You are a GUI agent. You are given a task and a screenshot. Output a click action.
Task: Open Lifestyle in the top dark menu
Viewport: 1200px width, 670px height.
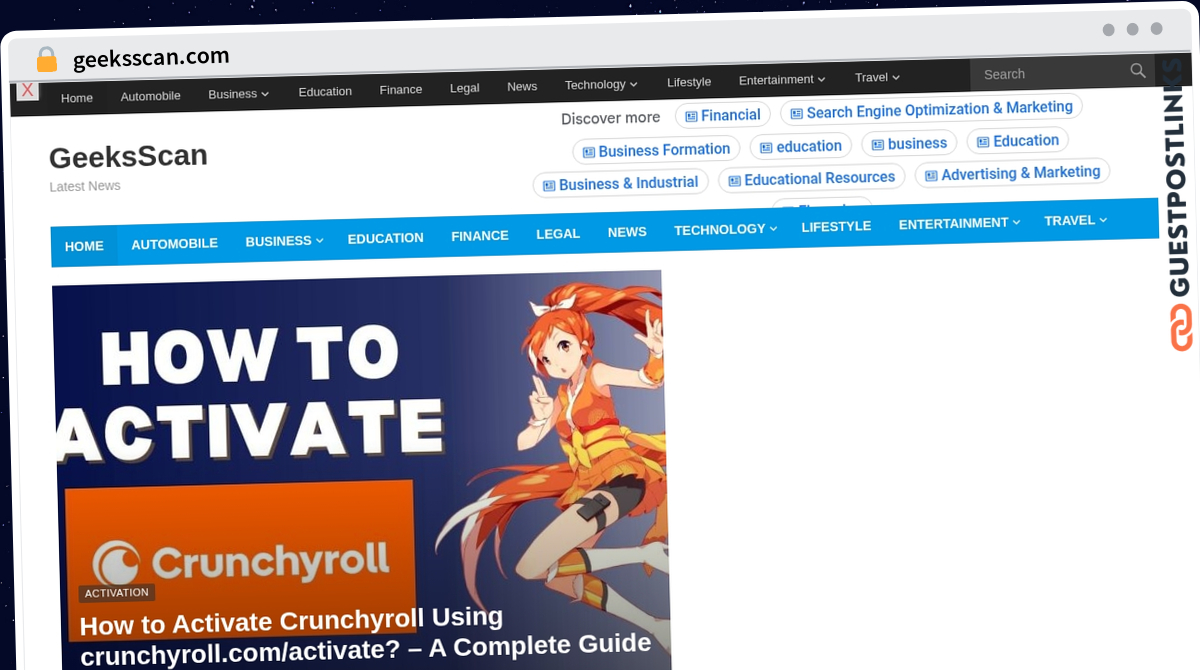click(689, 82)
